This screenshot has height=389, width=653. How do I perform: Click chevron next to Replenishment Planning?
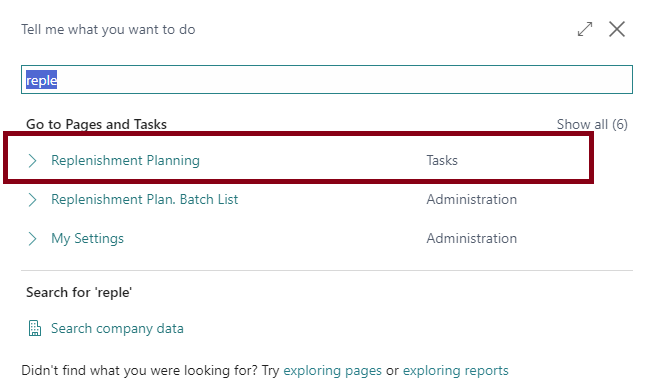[32, 160]
